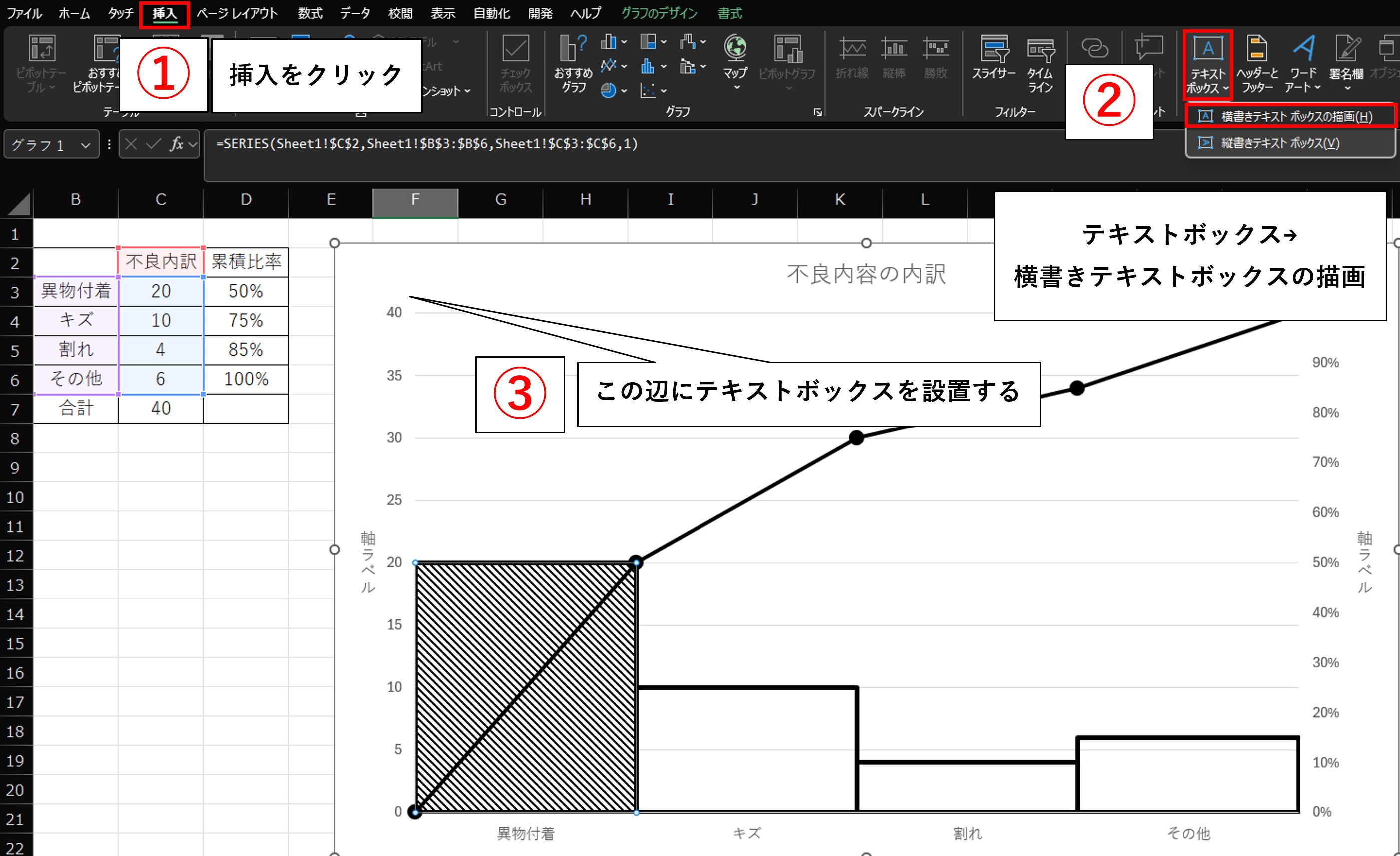Click the left vertical 軸ラベル title
The width and height of the screenshot is (1400, 856).
[368, 562]
